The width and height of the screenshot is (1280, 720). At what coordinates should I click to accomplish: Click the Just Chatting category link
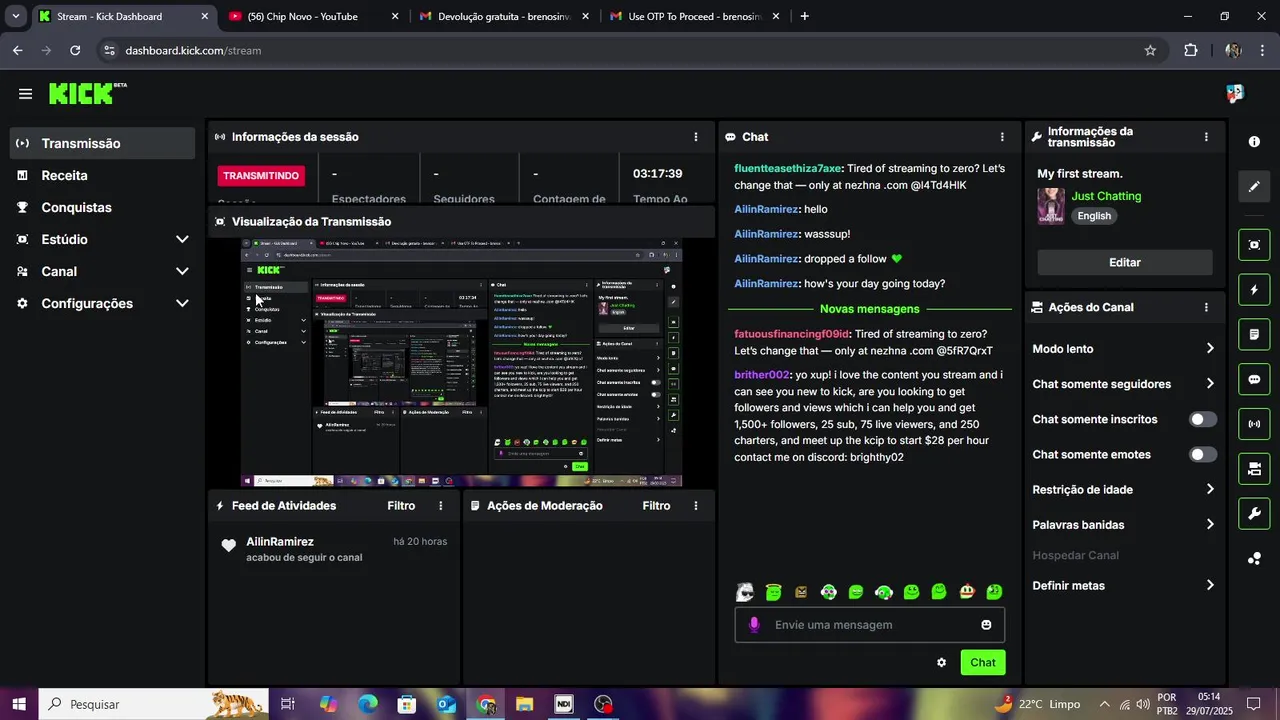tap(1106, 196)
